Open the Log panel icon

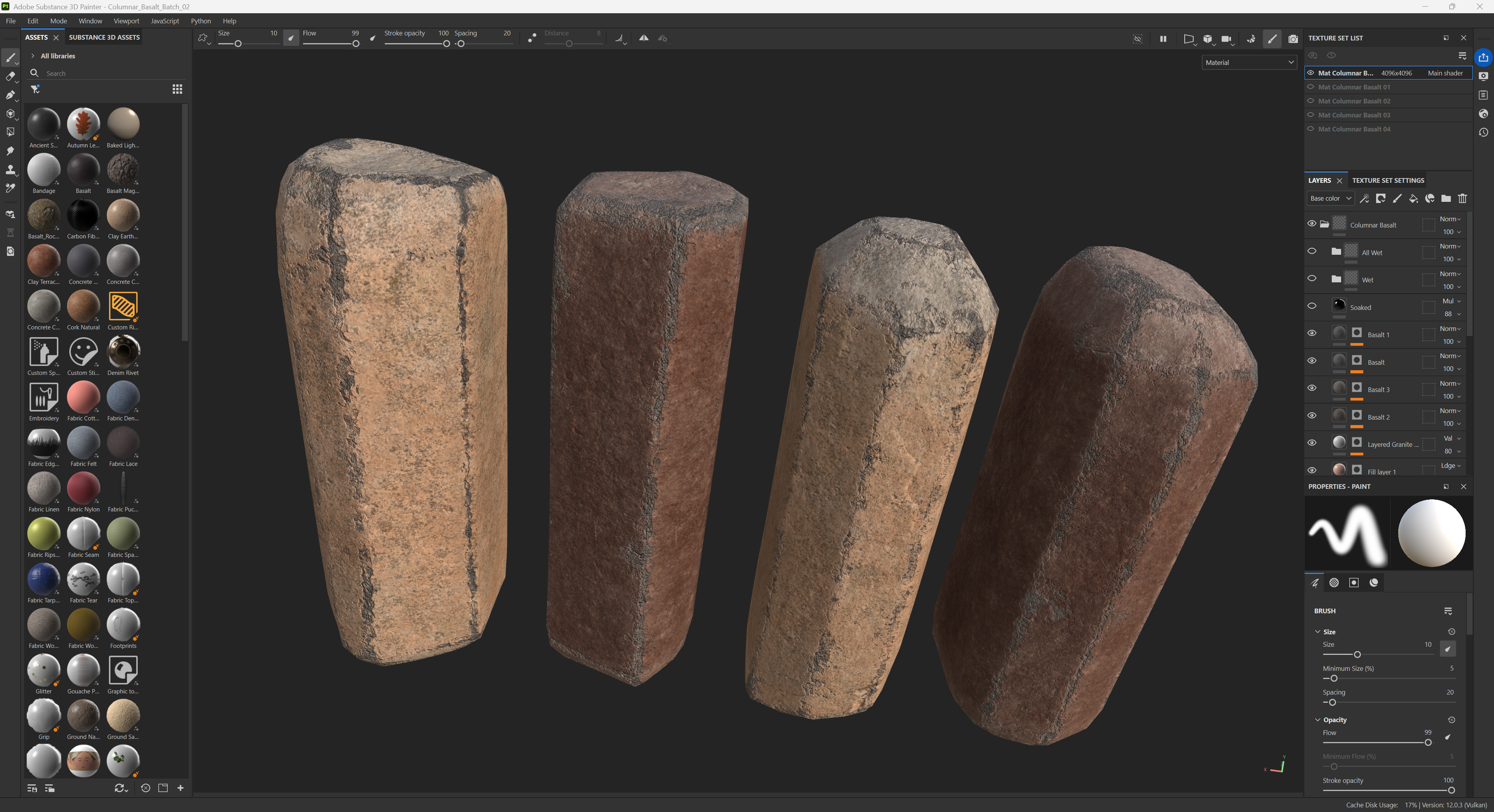click(x=1483, y=94)
